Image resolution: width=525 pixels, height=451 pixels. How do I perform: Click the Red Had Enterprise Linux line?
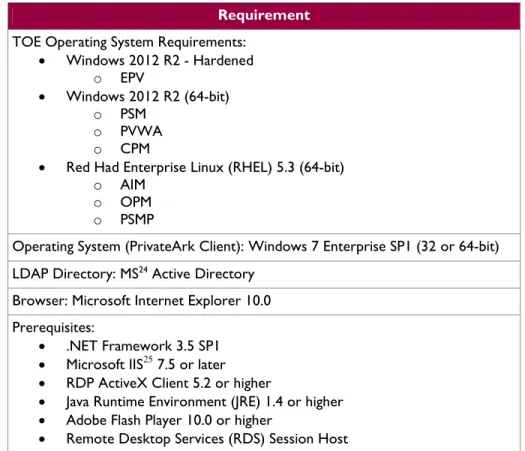[x=205, y=167]
